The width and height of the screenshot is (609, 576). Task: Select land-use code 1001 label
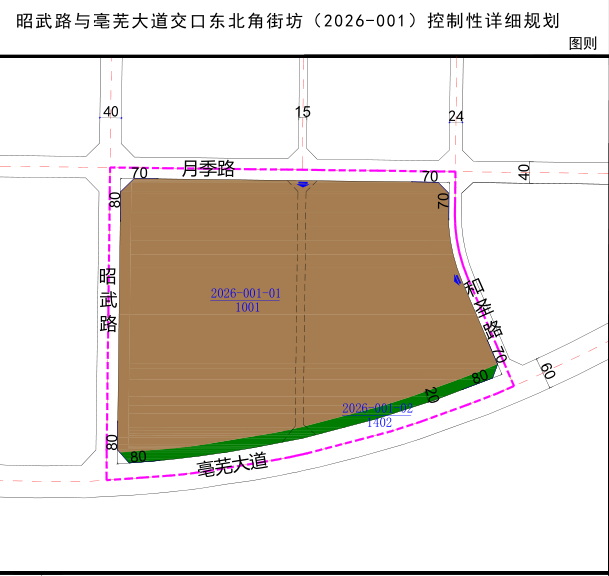(x=248, y=308)
